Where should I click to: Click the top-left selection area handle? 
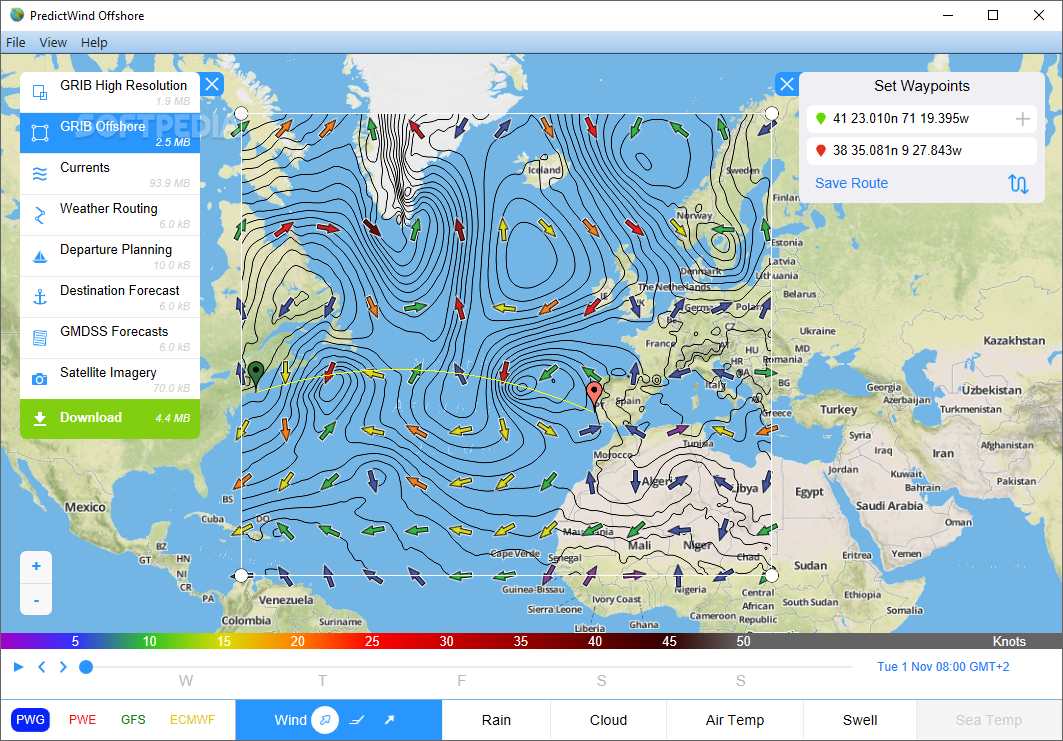(241, 113)
